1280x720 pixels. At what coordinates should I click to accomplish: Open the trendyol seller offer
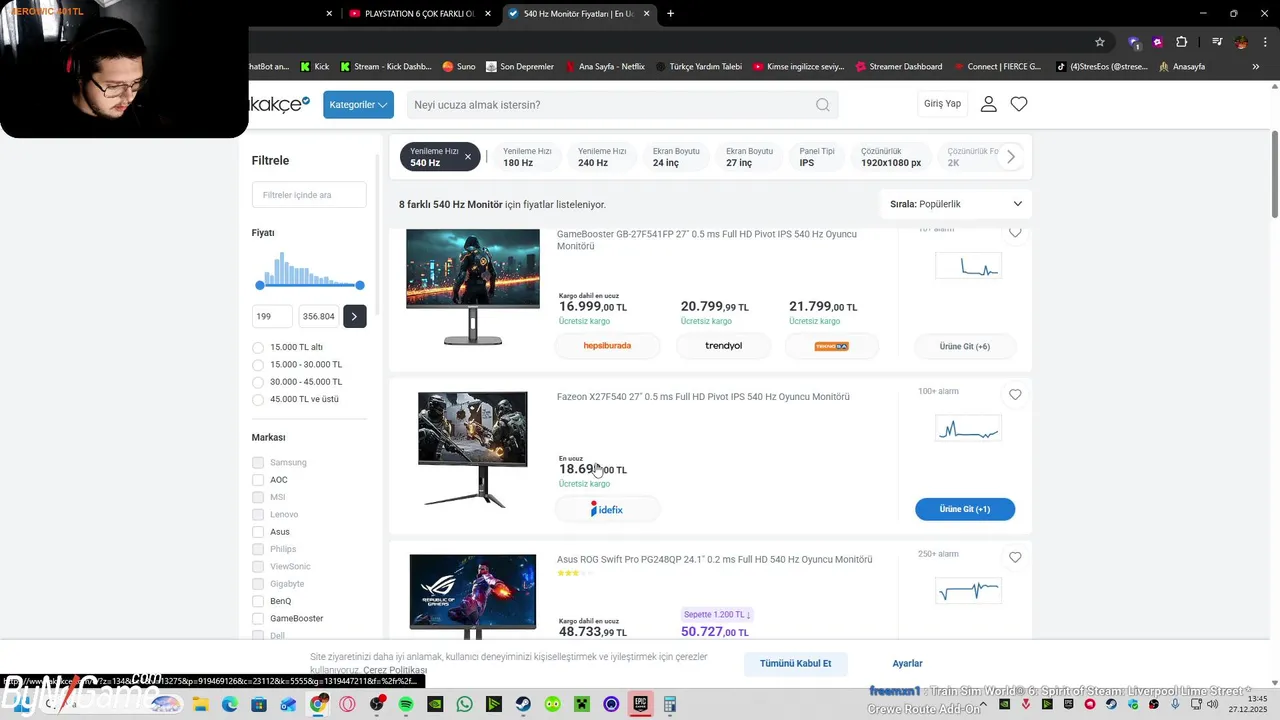pyautogui.click(x=723, y=346)
